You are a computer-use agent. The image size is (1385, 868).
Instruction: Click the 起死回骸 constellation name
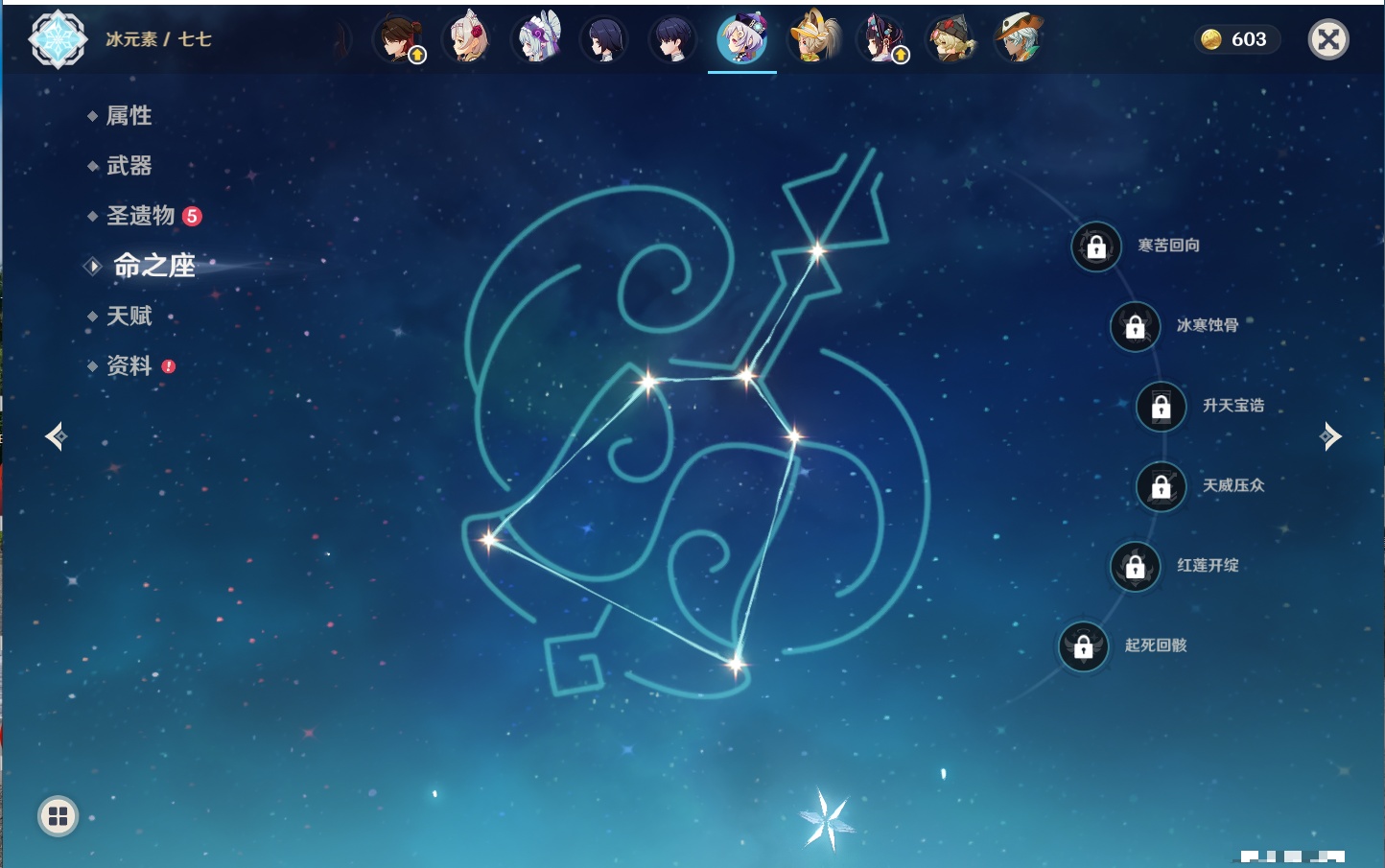[1156, 645]
